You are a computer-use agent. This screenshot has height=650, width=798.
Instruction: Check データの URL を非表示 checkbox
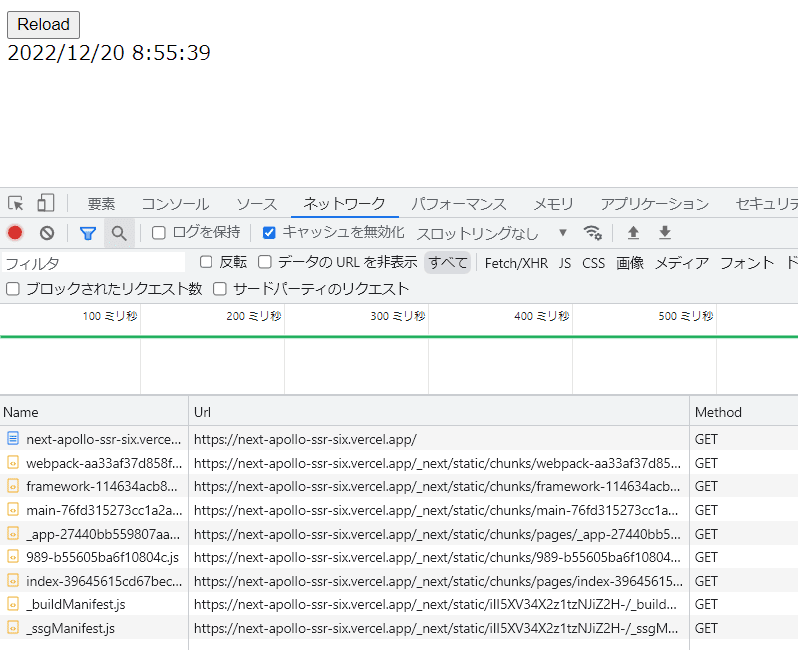265,262
